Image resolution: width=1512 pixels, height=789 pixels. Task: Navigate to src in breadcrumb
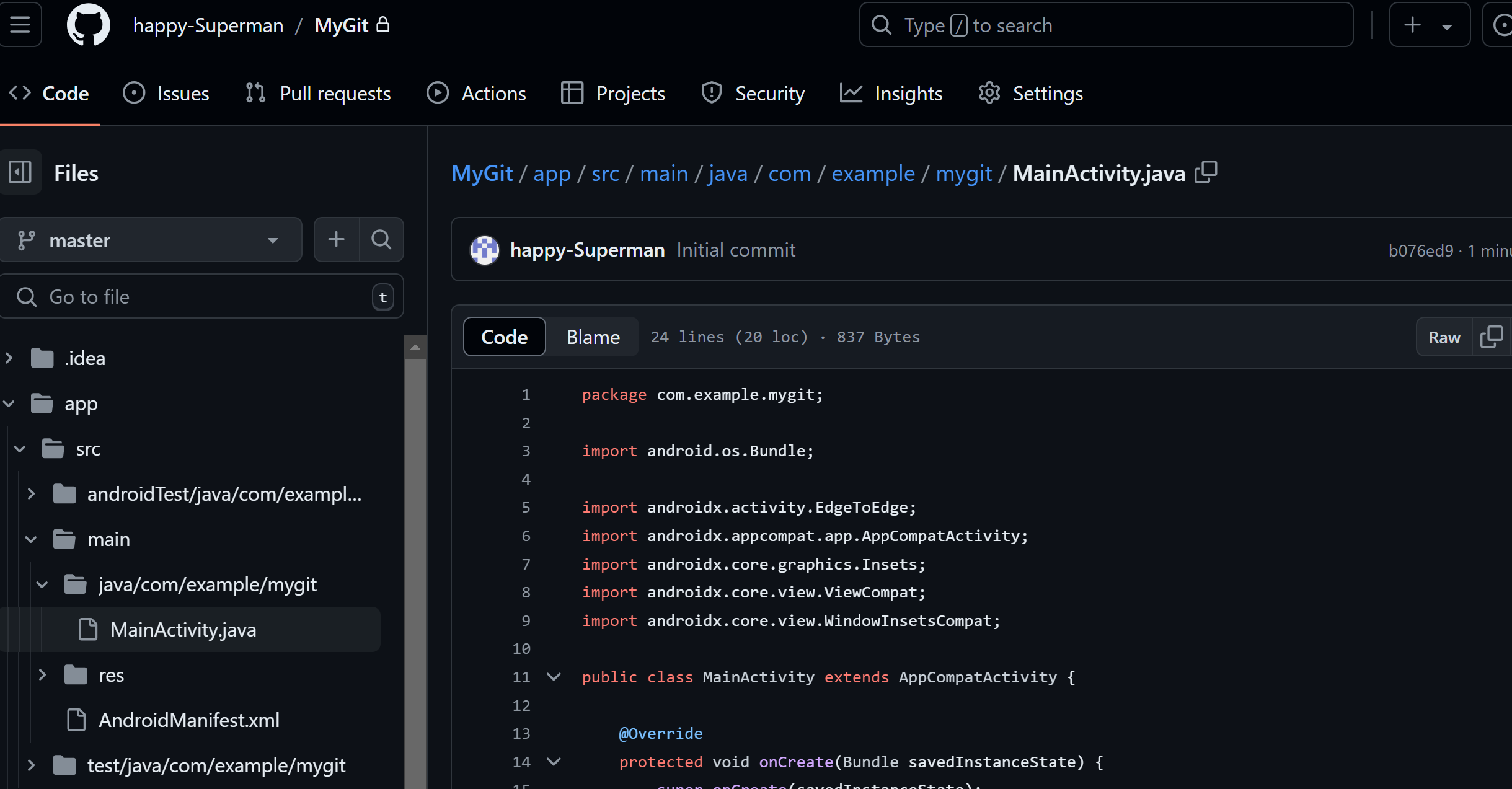tap(606, 174)
